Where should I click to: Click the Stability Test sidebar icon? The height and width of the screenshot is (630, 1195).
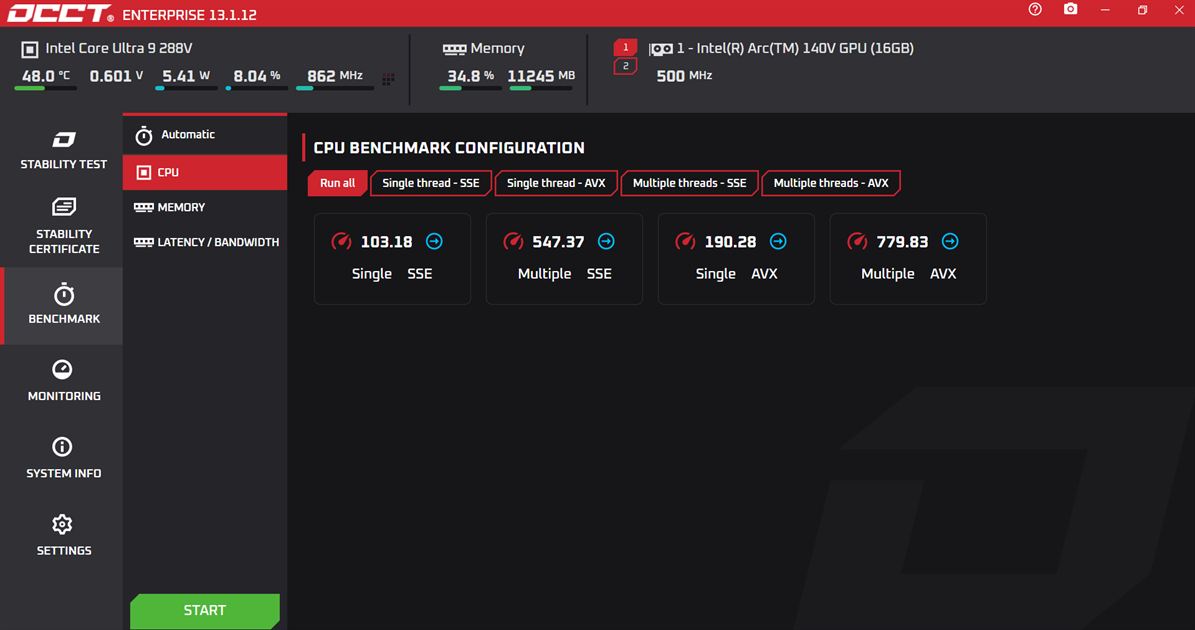pos(63,139)
